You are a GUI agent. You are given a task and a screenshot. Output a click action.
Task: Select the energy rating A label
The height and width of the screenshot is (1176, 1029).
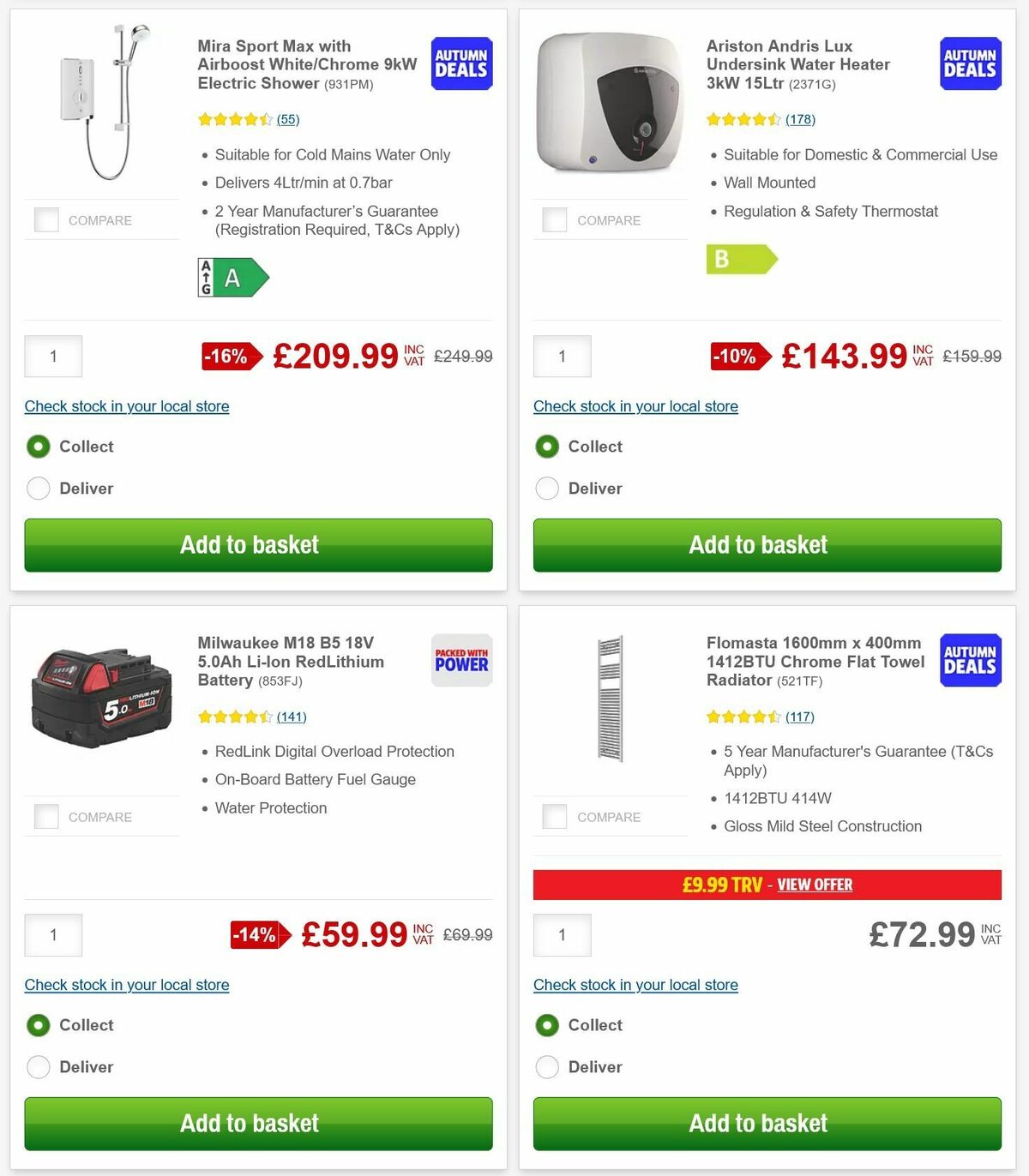(233, 277)
